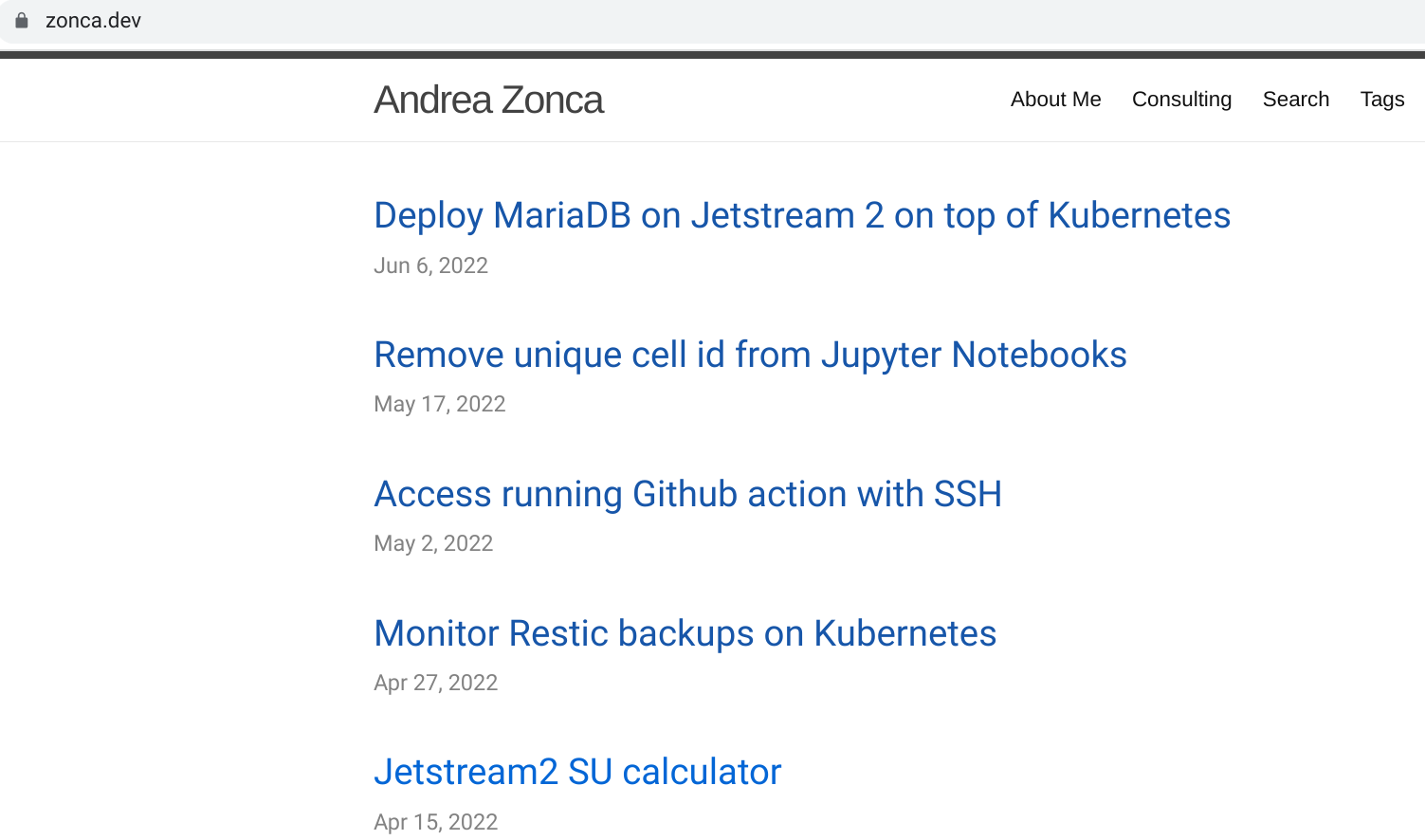Viewport: 1425px width, 840px height.
Task: Open the Search page in navigation
Action: tap(1295, 100)
